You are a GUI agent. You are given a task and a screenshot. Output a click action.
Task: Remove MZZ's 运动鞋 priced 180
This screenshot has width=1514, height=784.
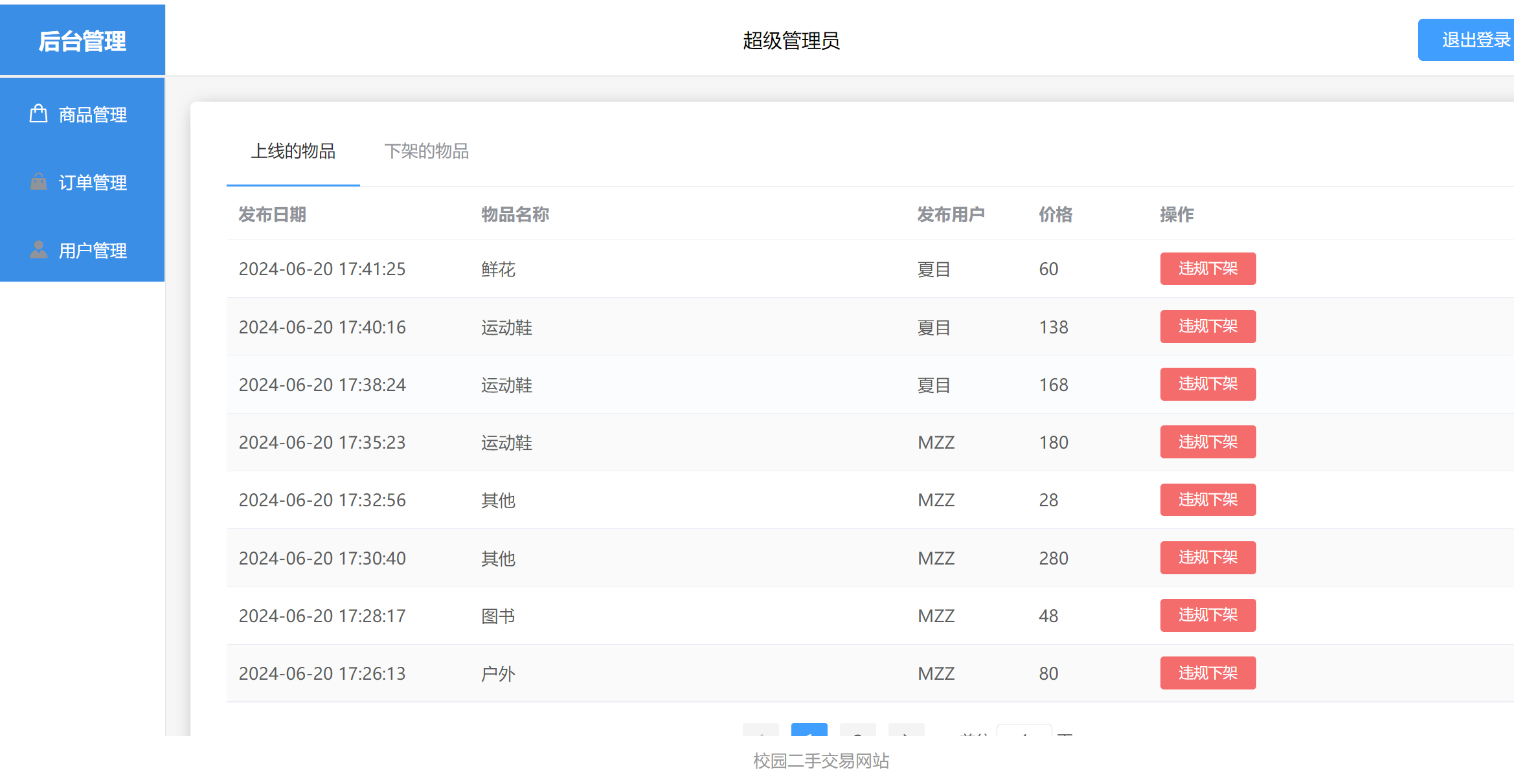[1208, 442]
